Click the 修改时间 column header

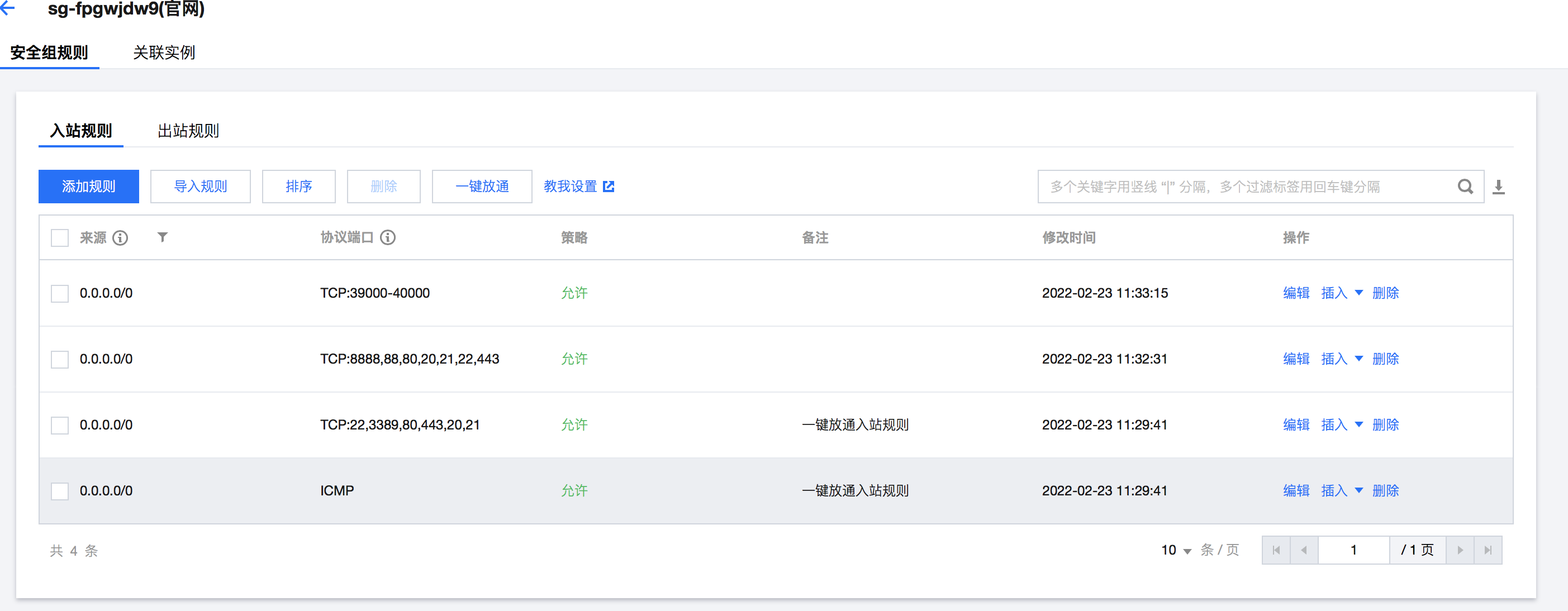[x=1069, y=237]
